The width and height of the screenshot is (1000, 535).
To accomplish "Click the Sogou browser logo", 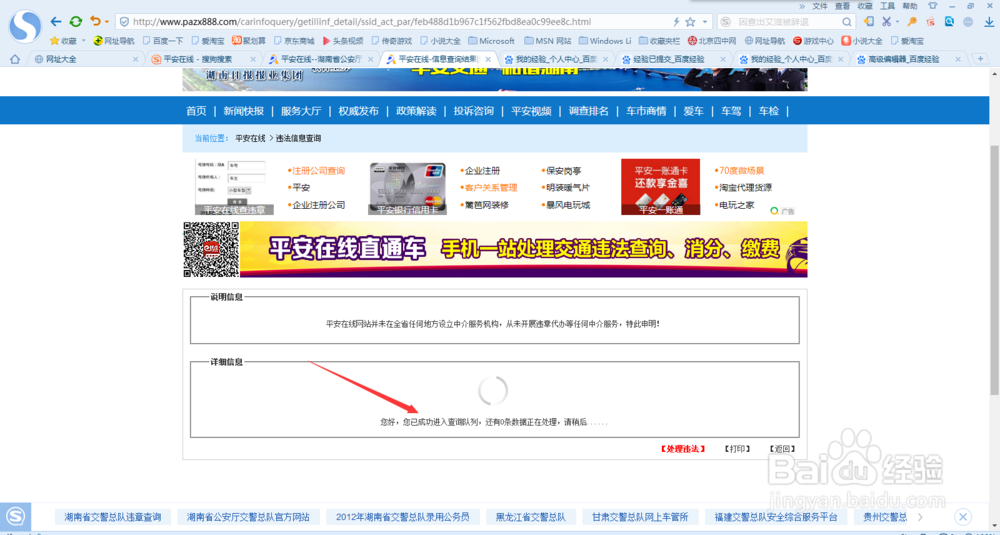I will pos(25,26).
